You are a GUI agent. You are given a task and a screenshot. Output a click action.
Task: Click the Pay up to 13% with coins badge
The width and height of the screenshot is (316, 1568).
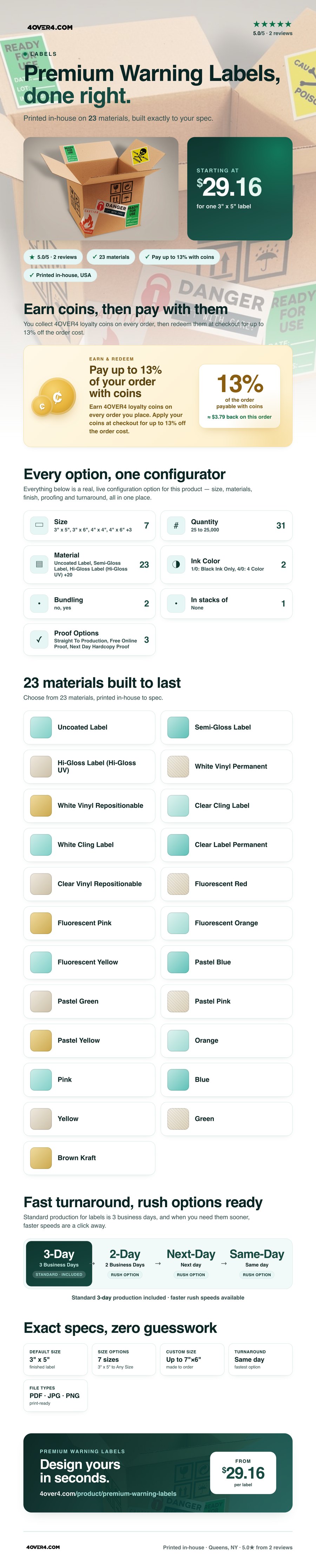[x=179, y=257]
